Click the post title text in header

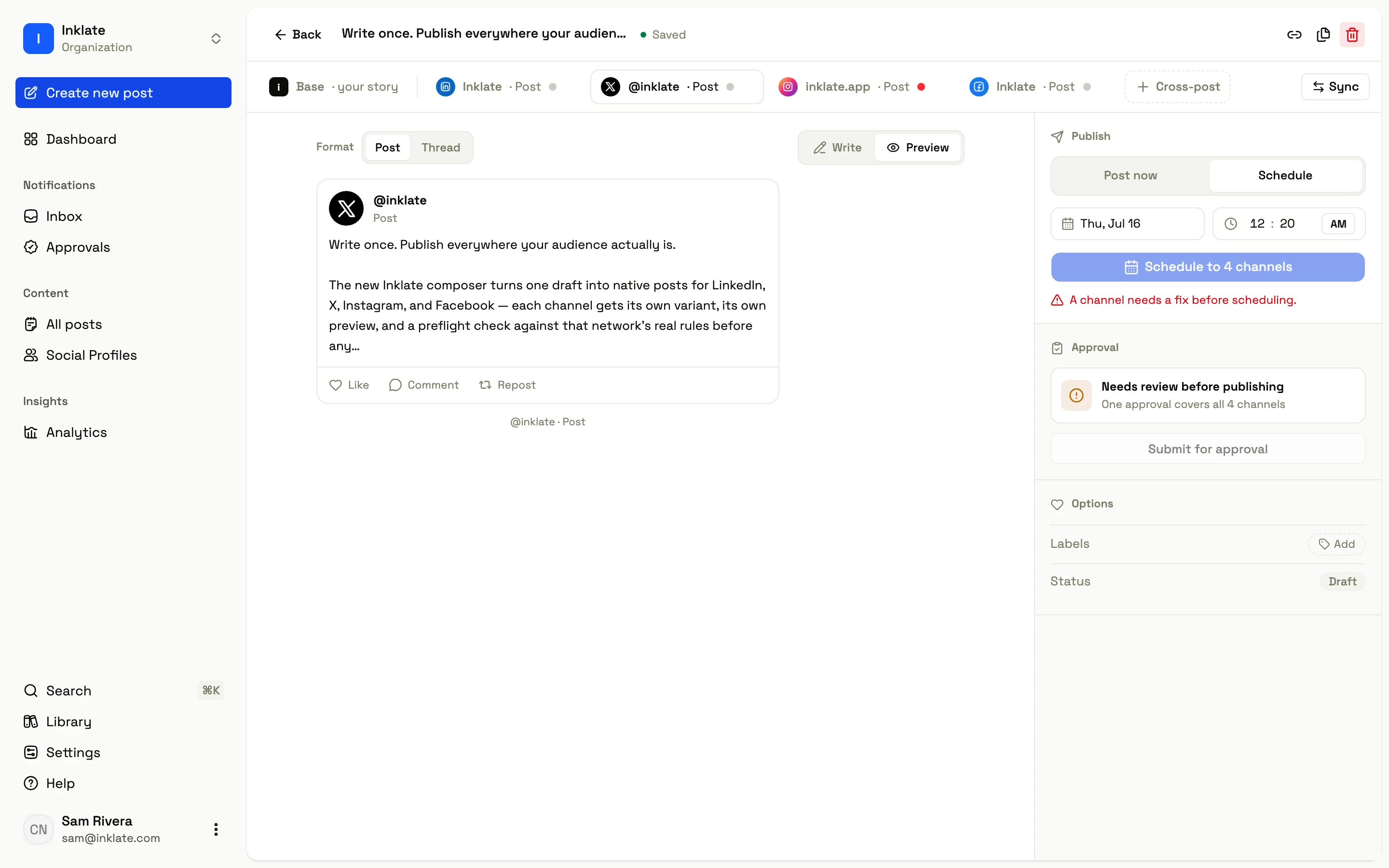484,34
